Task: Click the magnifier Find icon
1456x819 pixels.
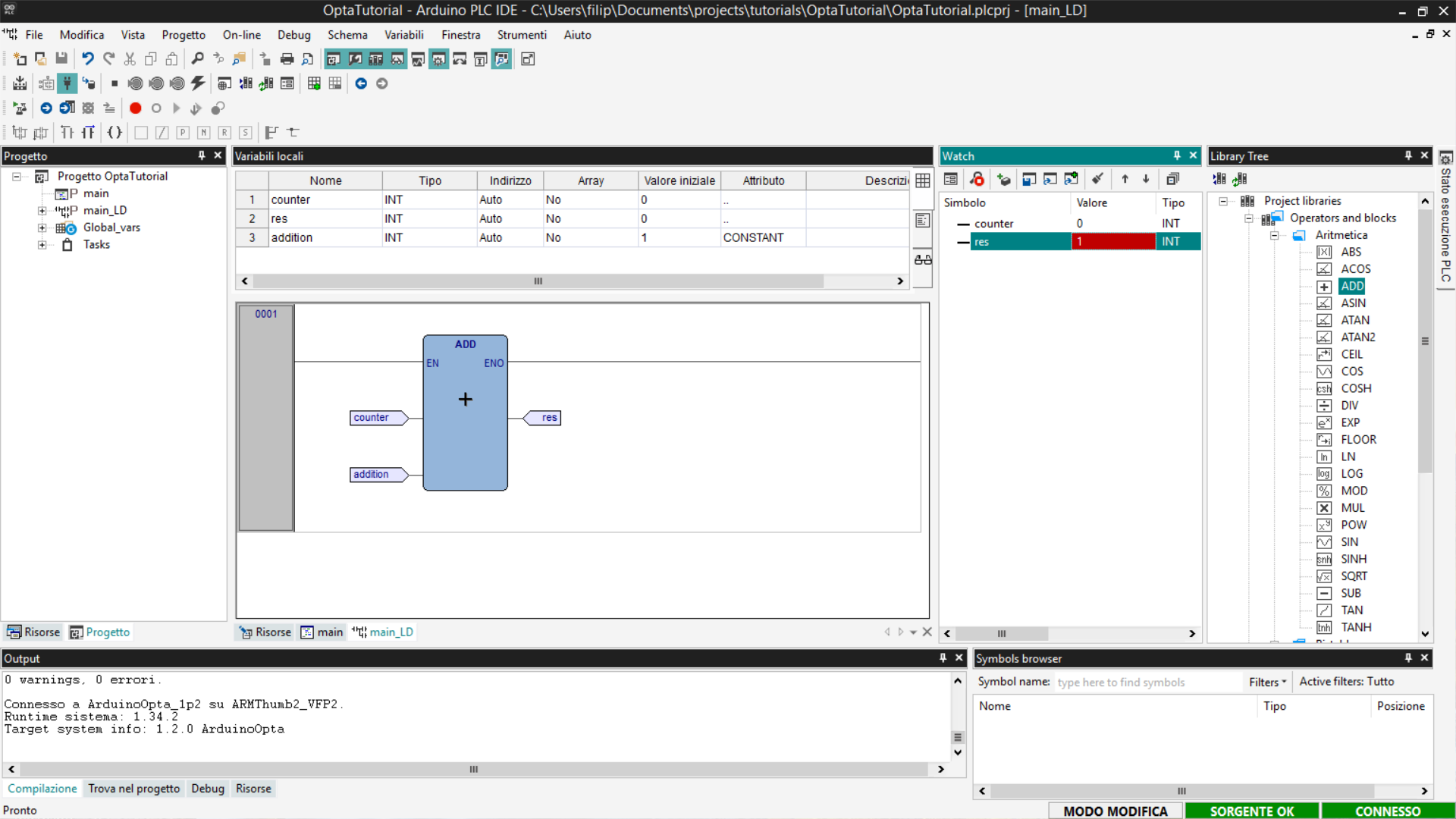Action: [197, 59]
